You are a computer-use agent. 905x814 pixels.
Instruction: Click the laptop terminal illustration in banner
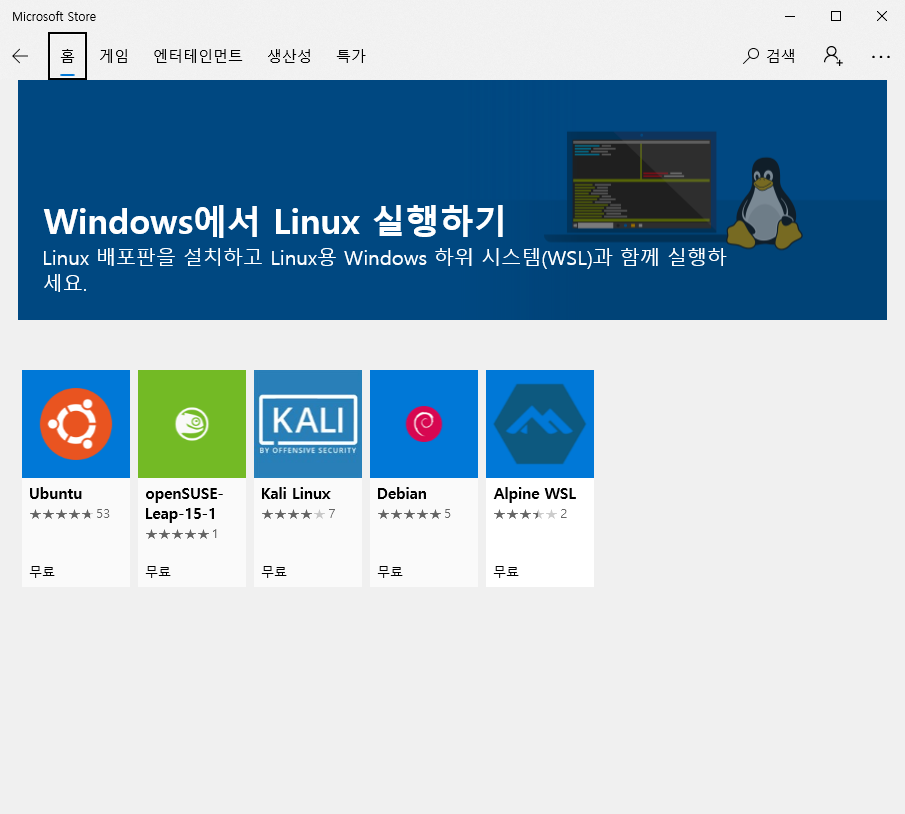[641, 185]
